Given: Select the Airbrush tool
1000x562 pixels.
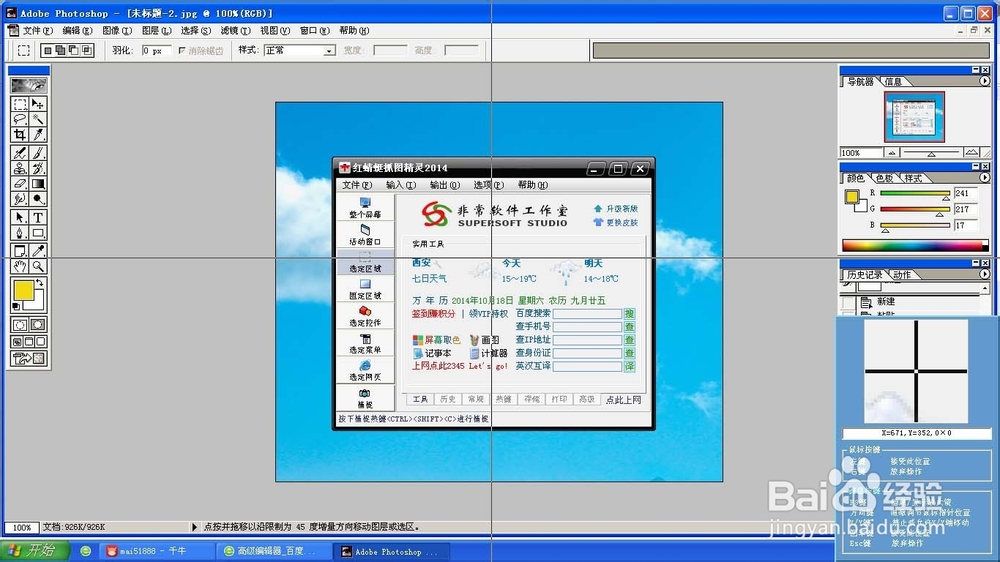Looking at the screenshot, I should coord(20,153).
